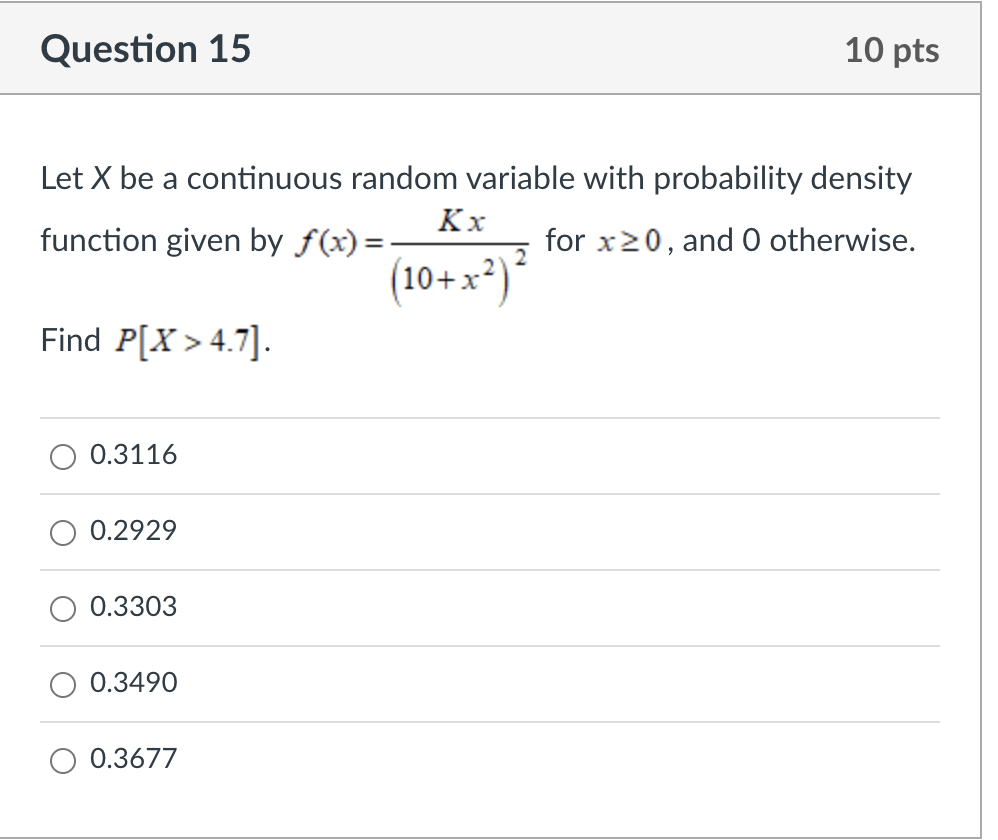Click the radio circle next to 0.3677
The width and height of the screenshot is (998, 840).
tap(62, 760)
